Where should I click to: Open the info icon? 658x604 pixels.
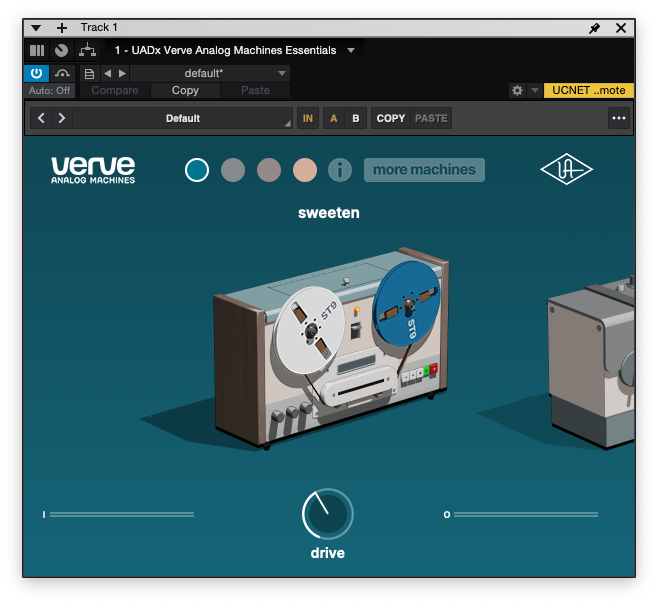[340, 170]
